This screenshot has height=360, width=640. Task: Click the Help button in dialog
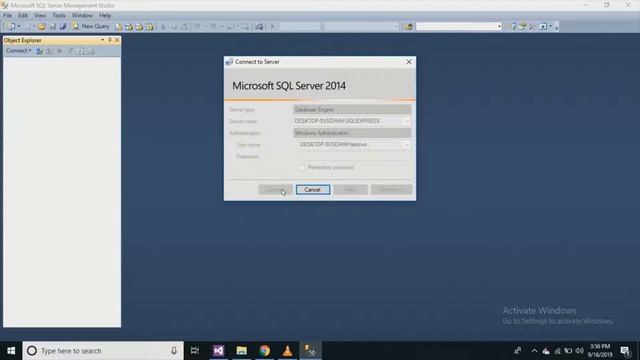(x=351, y=190)
